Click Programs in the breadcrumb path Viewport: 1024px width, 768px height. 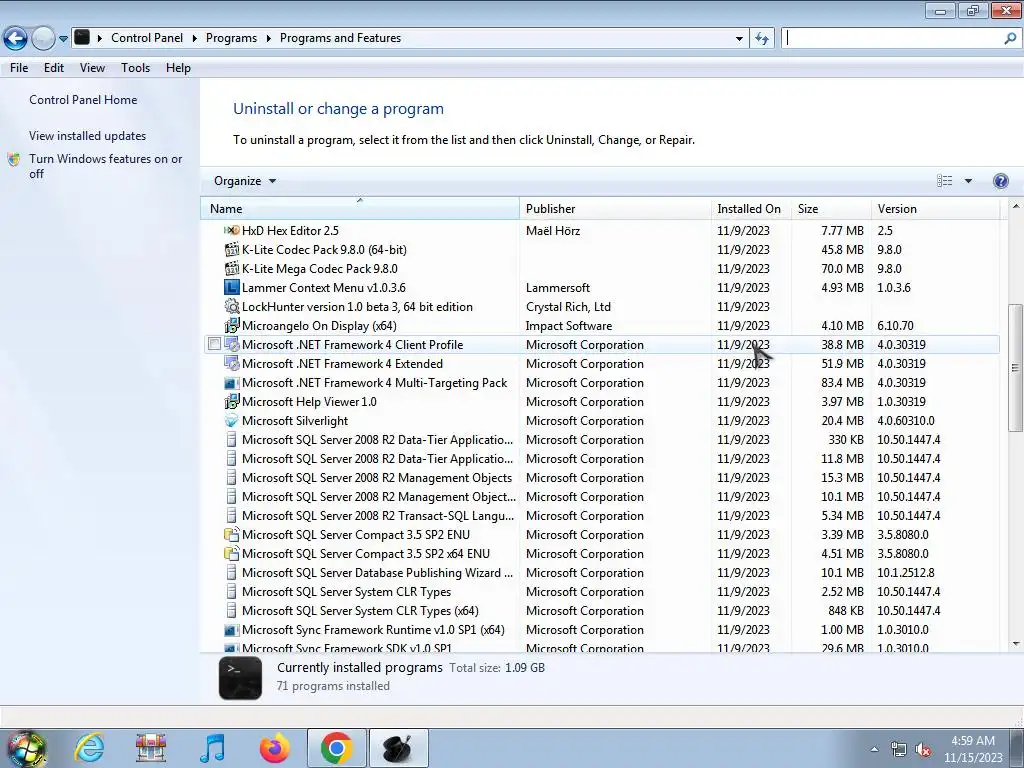[x=231, y=39]
